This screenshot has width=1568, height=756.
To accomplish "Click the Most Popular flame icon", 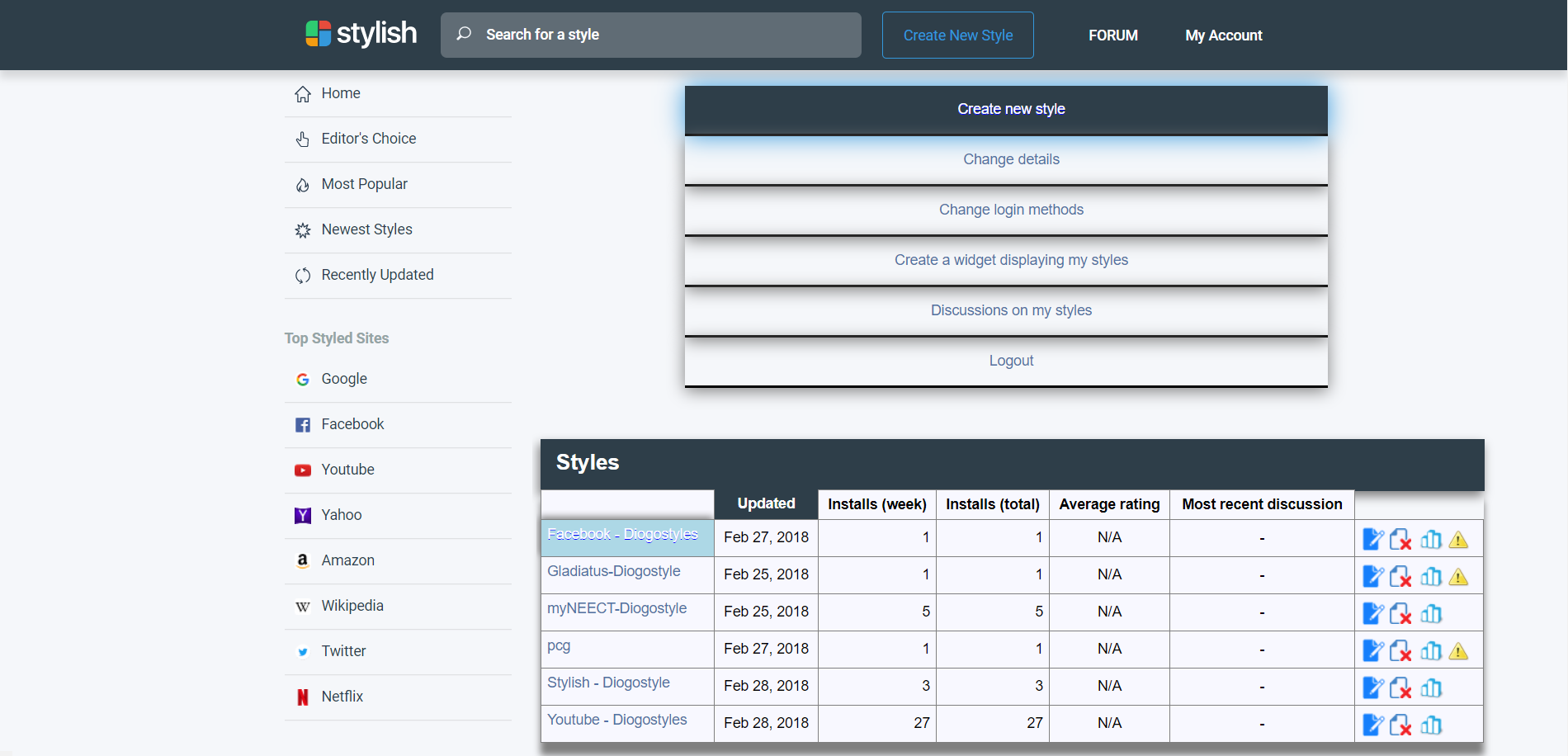I will click(x=303, y=185).
